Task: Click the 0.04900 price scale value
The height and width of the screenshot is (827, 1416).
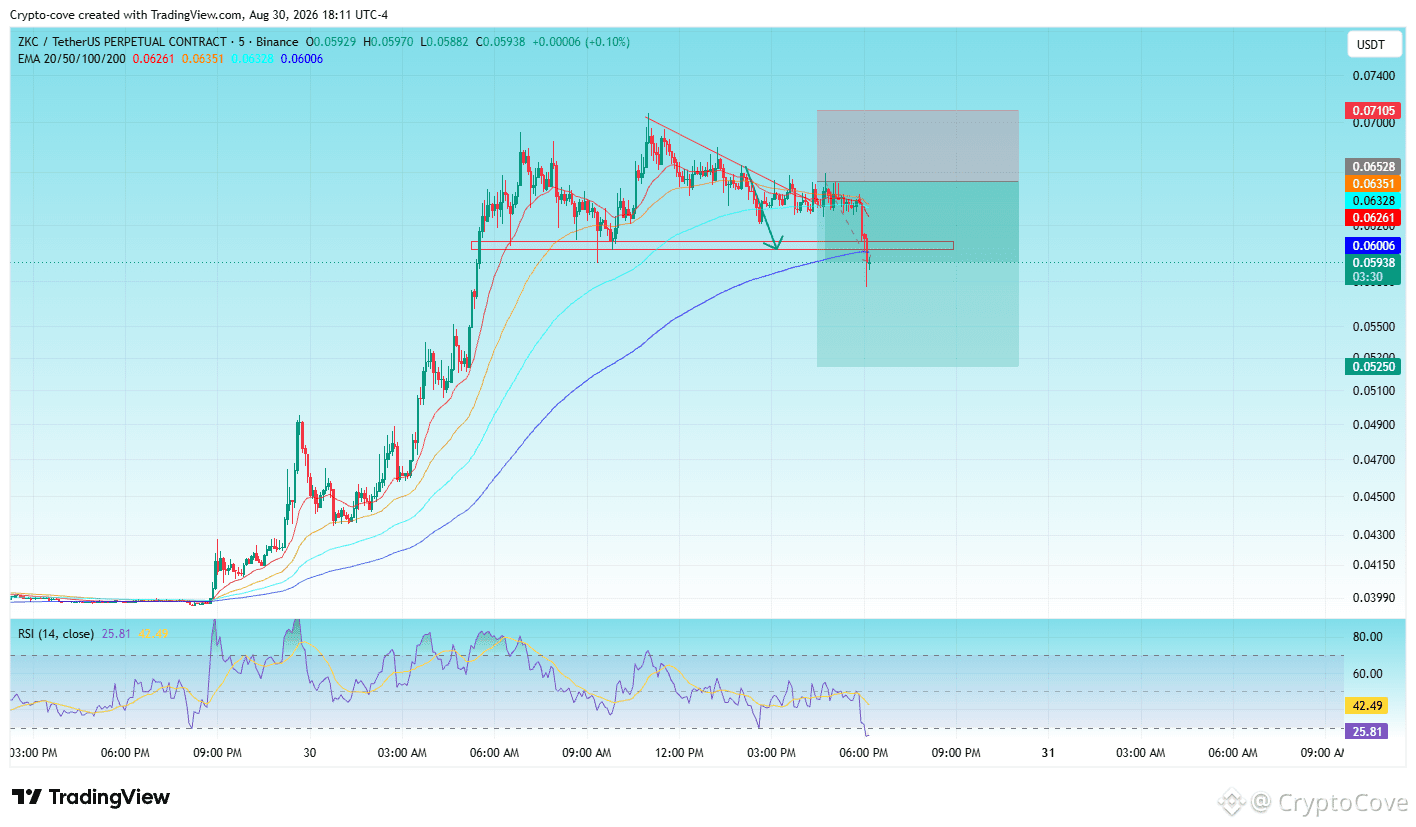Action: (x=1373, y=425)
